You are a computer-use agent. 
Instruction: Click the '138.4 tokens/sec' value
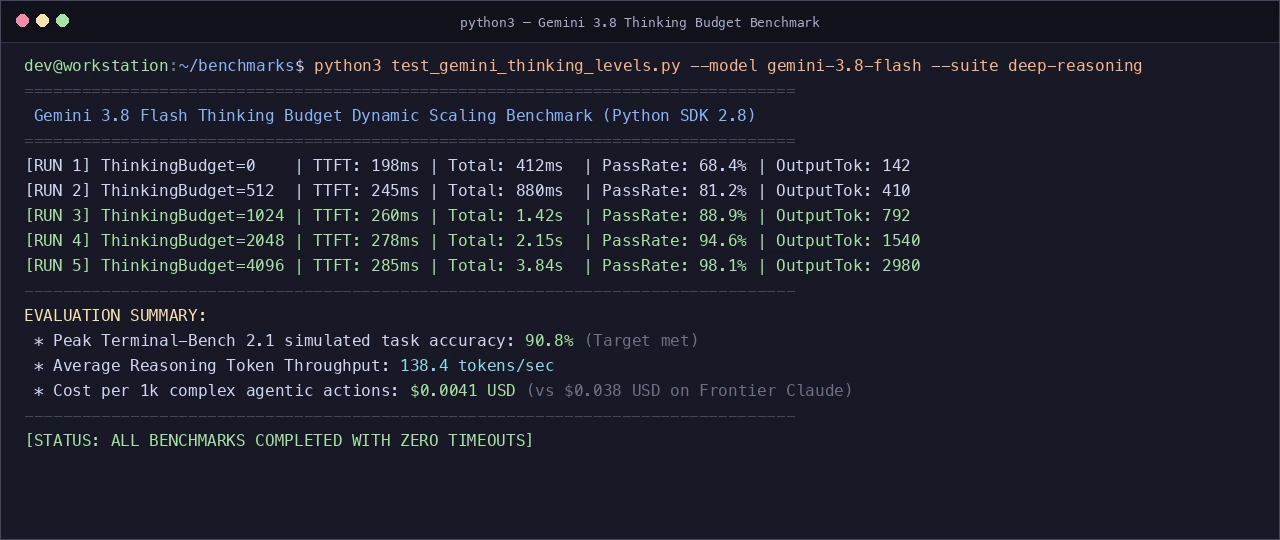[477, 366]
